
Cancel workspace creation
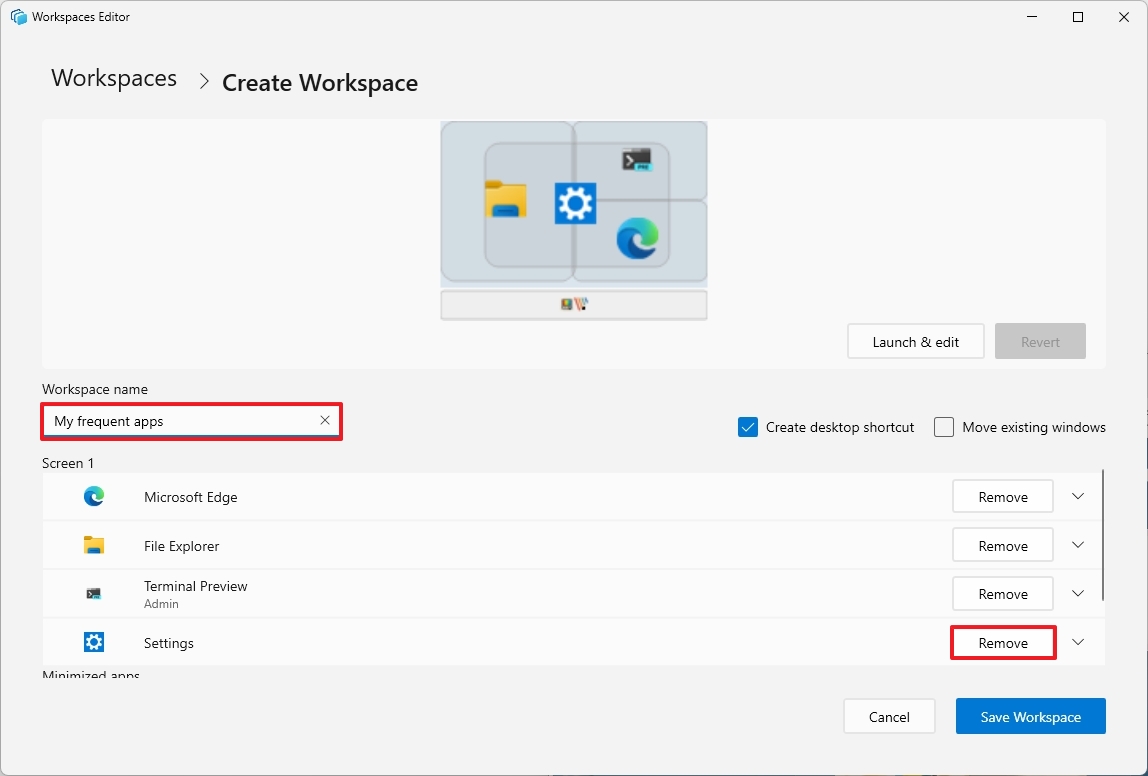(888, 716)
